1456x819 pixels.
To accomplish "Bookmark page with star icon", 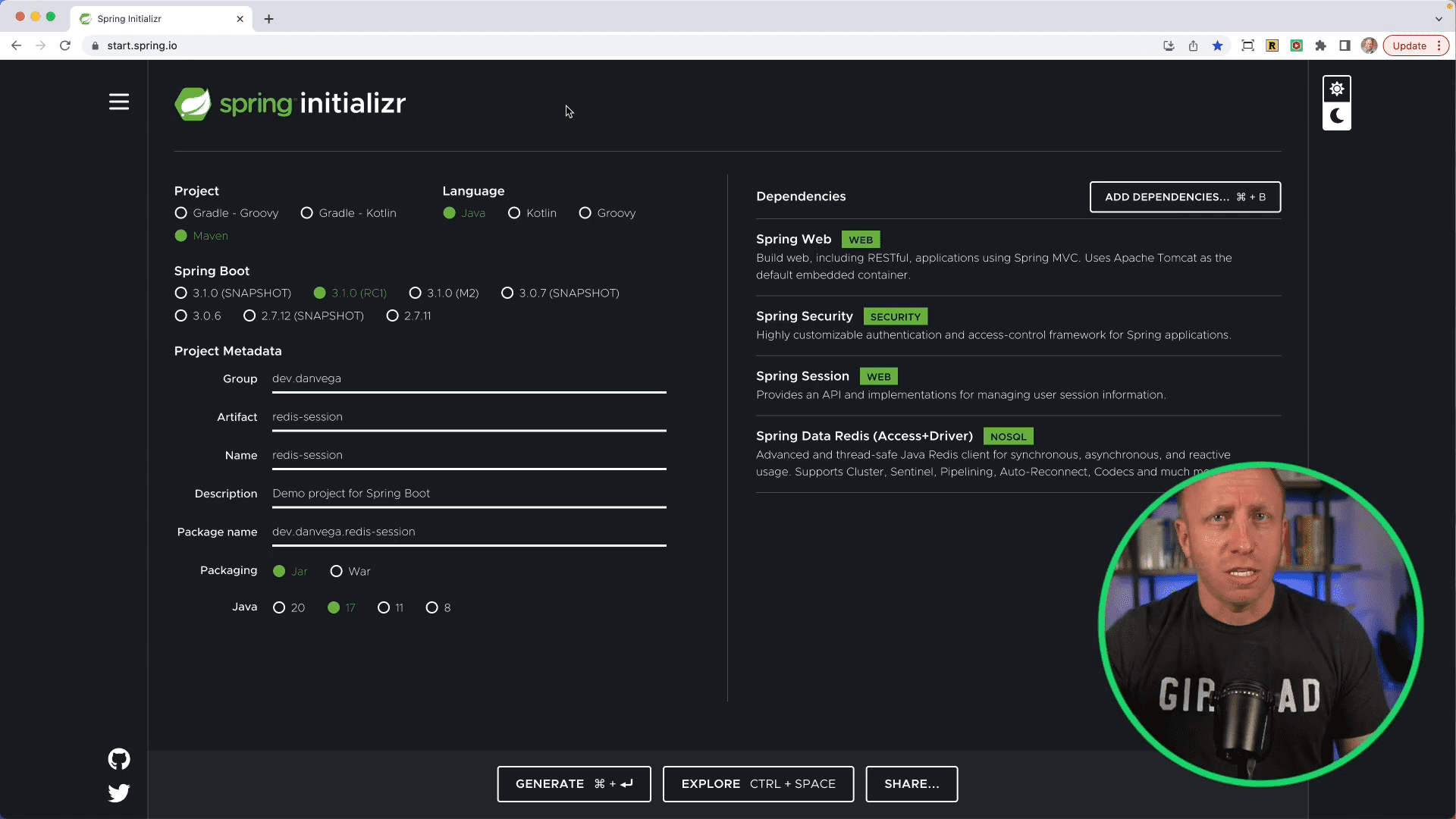I will (x=1217, y=45).
